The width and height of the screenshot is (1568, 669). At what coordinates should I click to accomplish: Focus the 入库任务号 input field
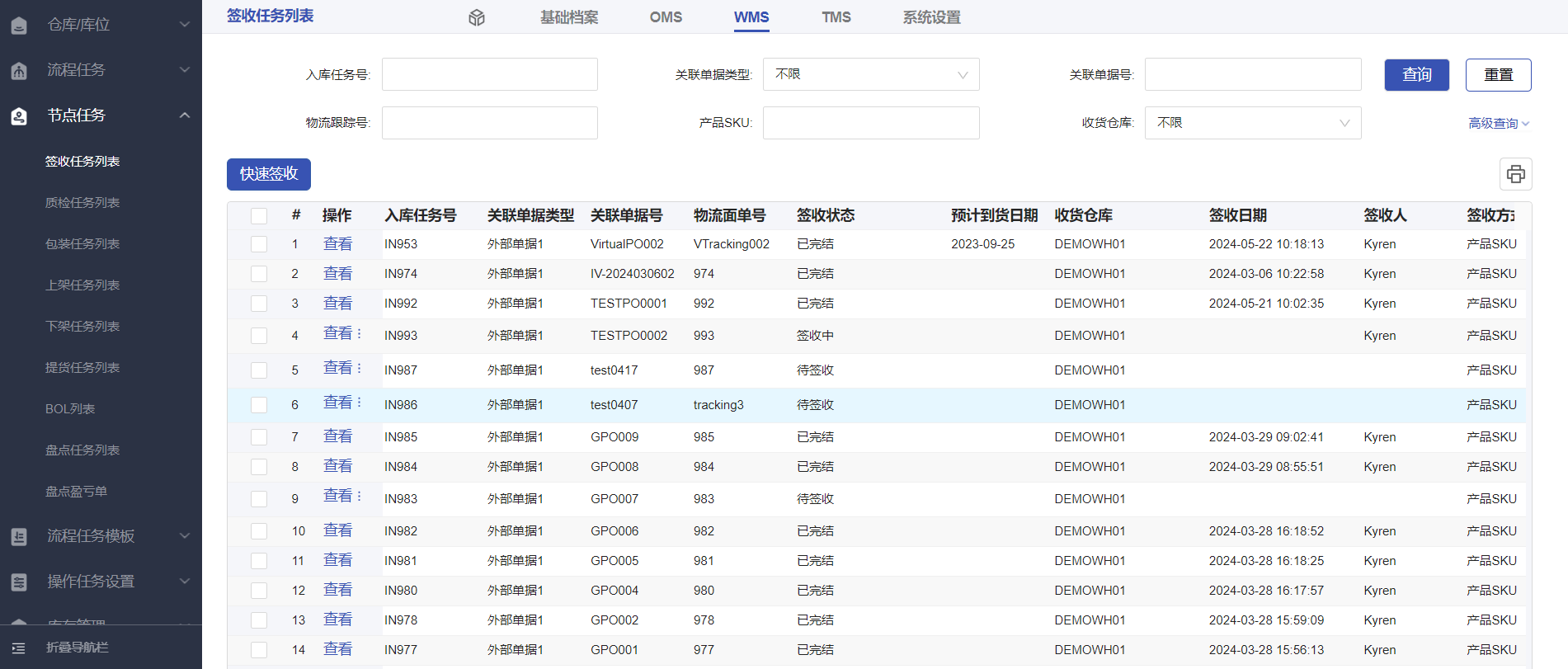coord(490,74)
